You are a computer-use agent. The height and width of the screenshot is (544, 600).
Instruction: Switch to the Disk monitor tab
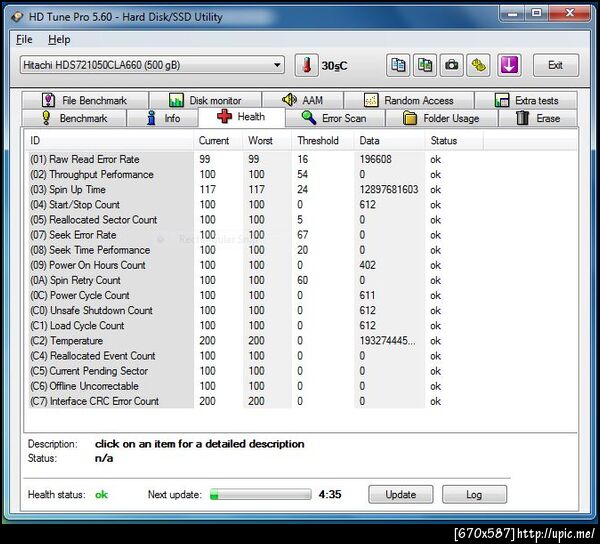(205, 100)
